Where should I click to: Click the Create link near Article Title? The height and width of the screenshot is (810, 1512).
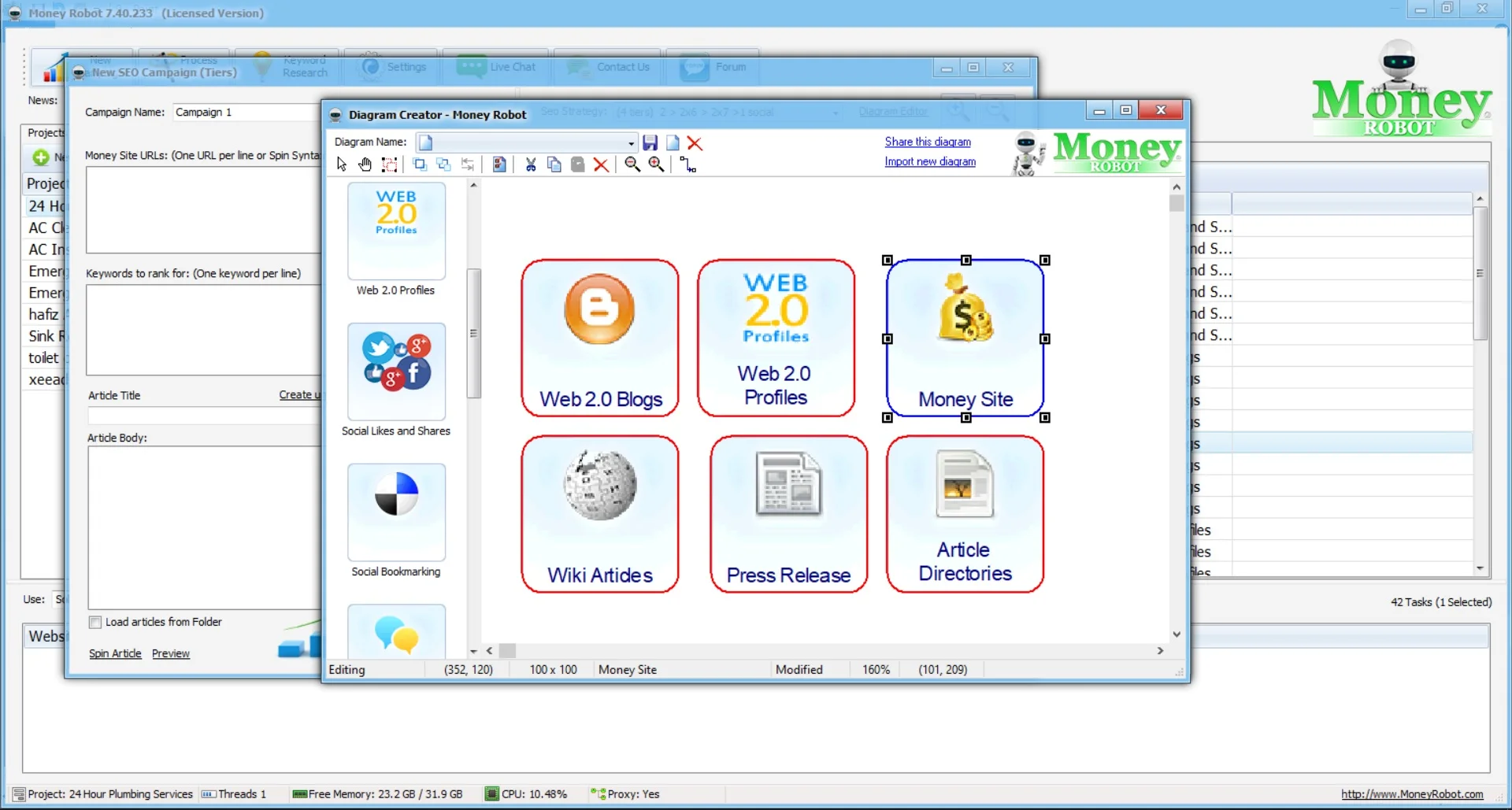[x=299, y=395]
